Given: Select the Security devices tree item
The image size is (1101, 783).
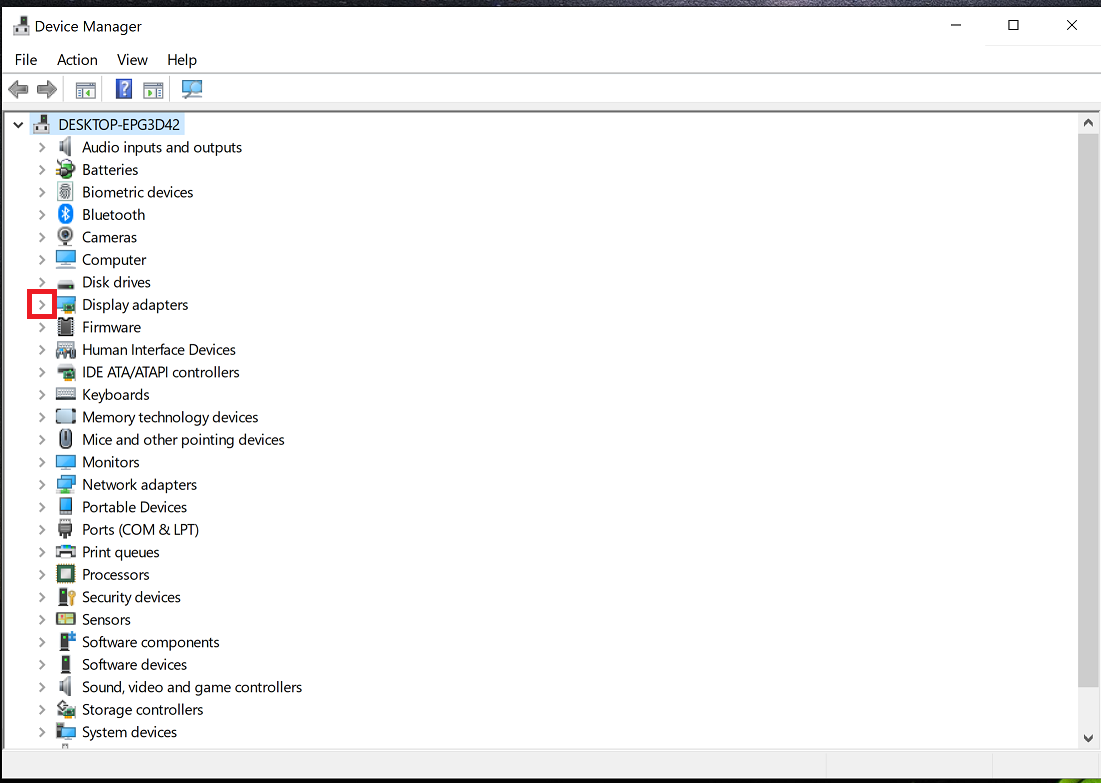Looking at the screenshot, I should click(x=131, y=597).
